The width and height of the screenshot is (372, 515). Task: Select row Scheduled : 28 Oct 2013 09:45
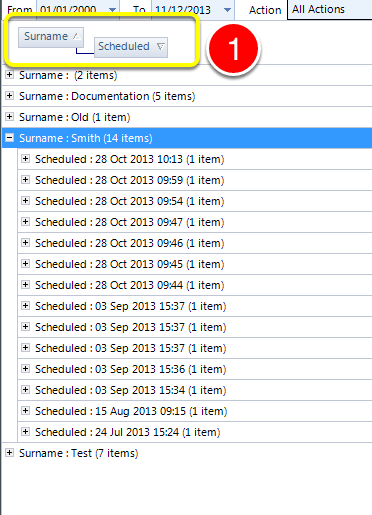(195, 264)
